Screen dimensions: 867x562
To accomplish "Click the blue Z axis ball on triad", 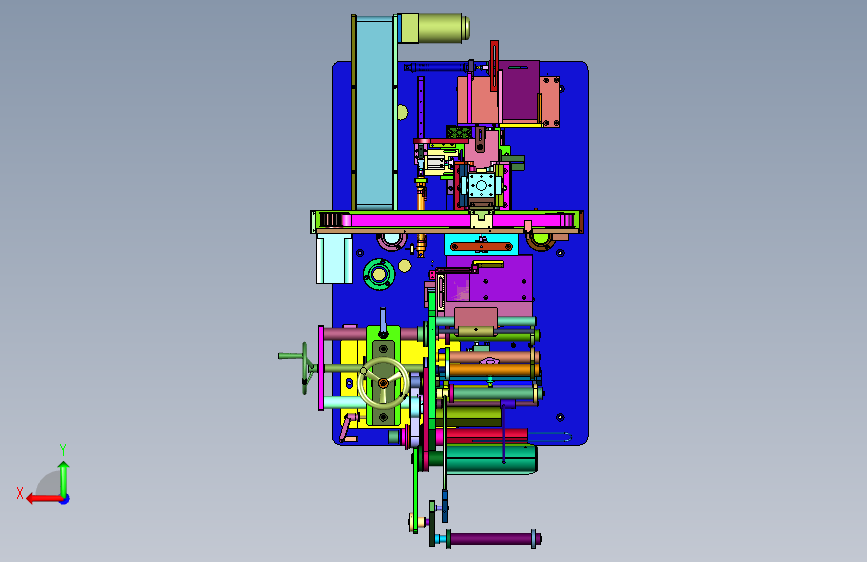I will [65, 499].
